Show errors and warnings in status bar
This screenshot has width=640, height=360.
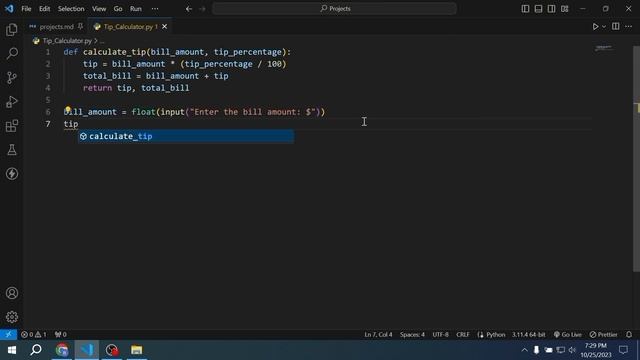[x=34, y=334]
